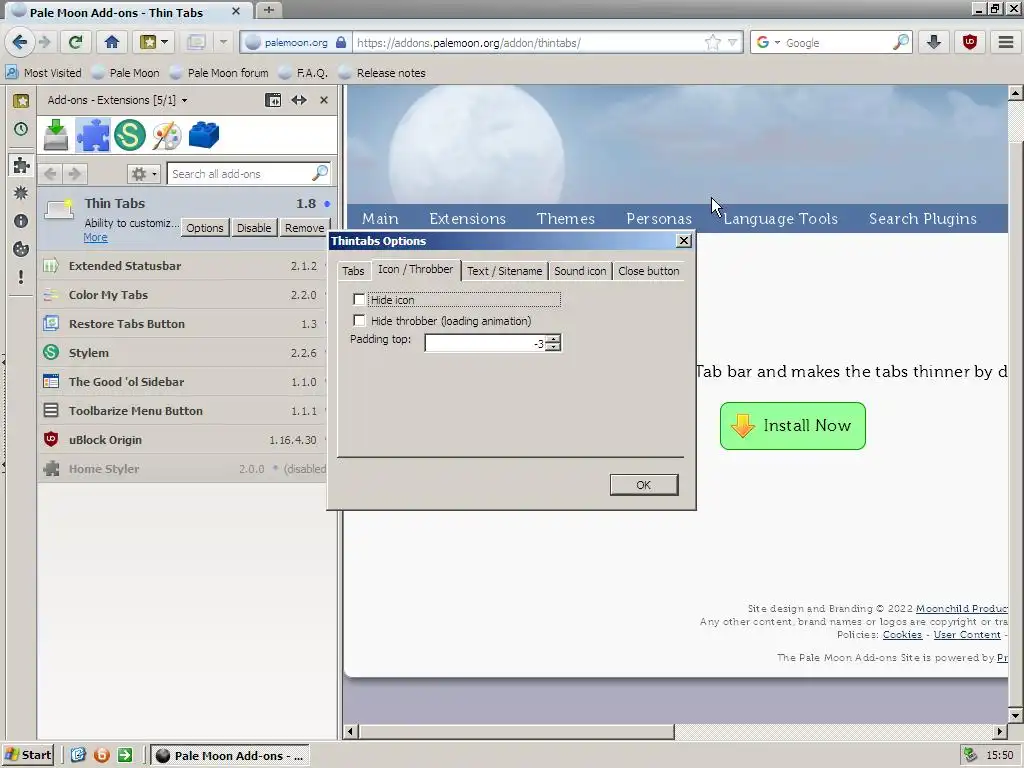Image resolution: width=1024 pixels, height=768 pixels.
Task: Open the F.A.Q. bookmark
Action: click(x=303, y=72)
